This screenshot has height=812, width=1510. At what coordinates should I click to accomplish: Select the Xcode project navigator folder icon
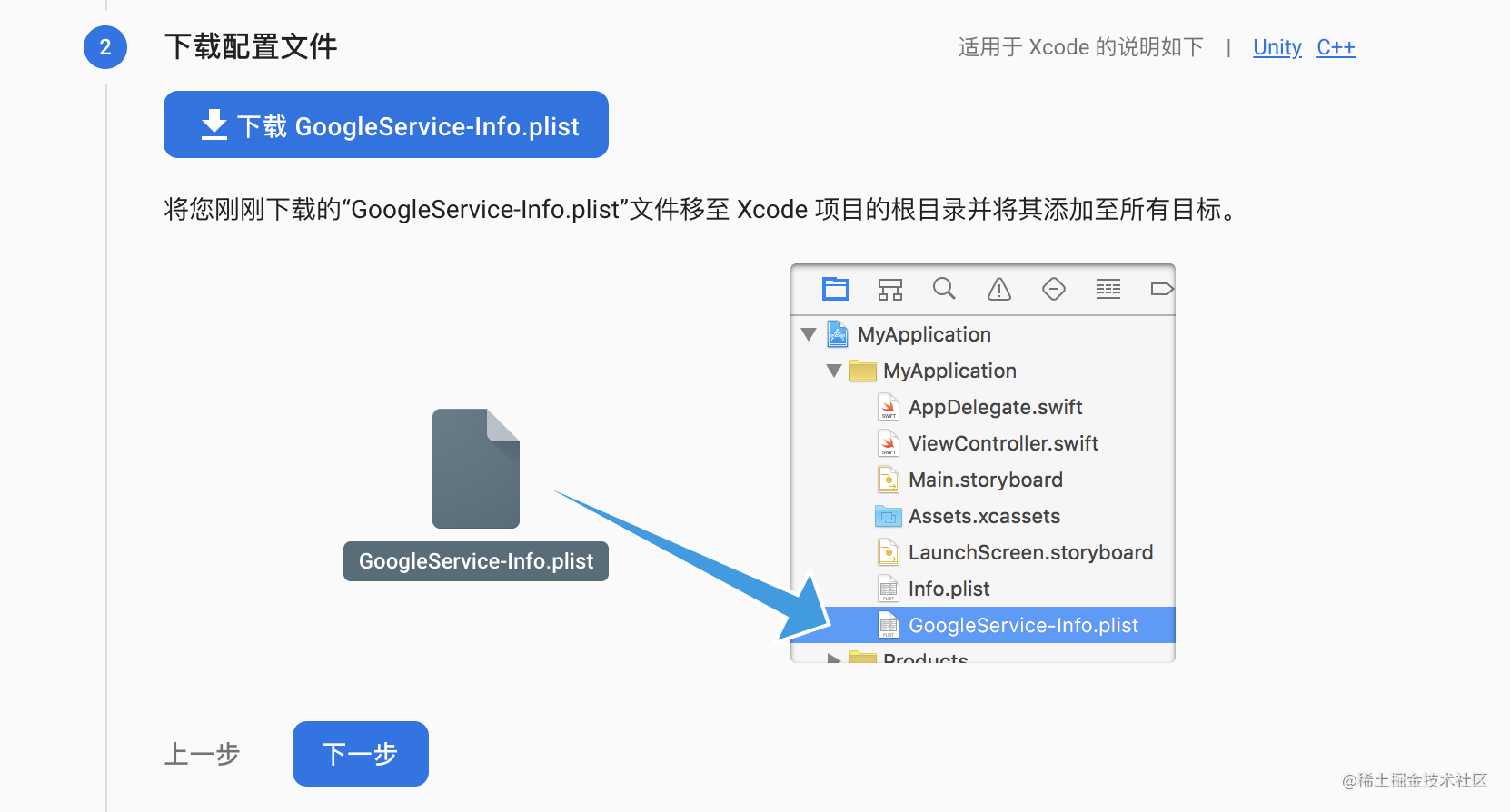(x=836, y=289)
